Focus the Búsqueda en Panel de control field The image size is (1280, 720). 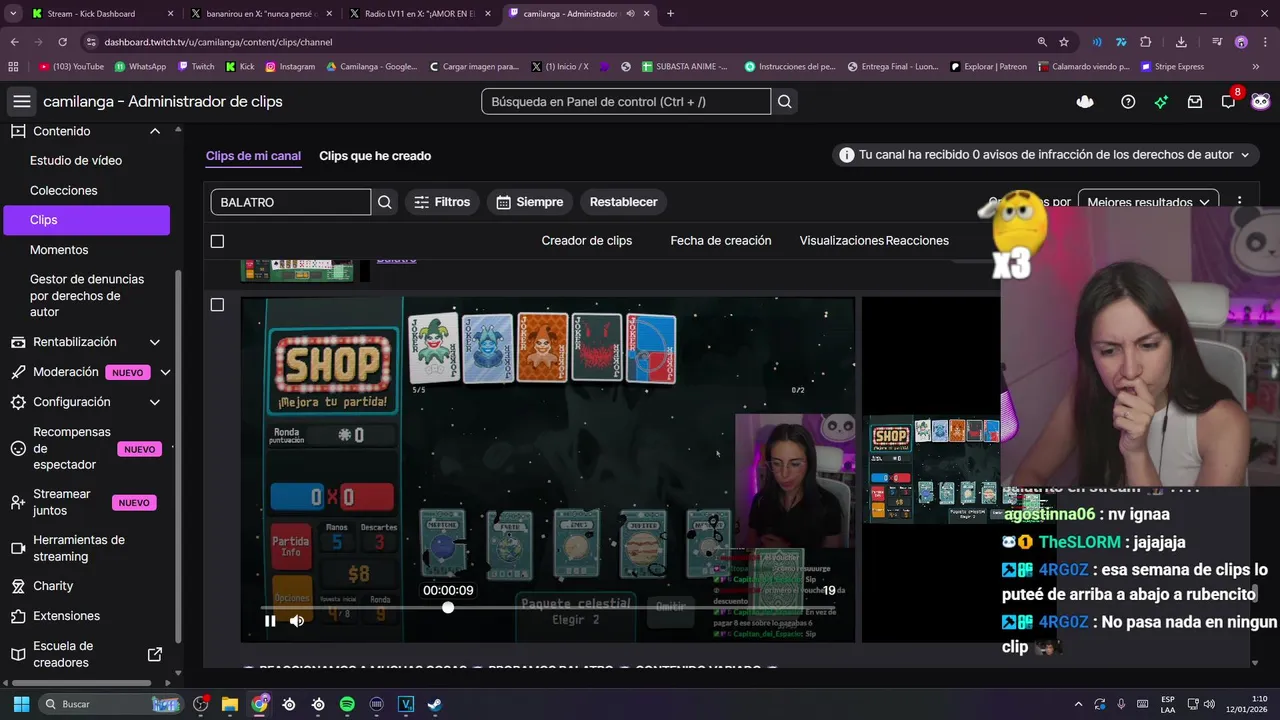tap(626, 101)
